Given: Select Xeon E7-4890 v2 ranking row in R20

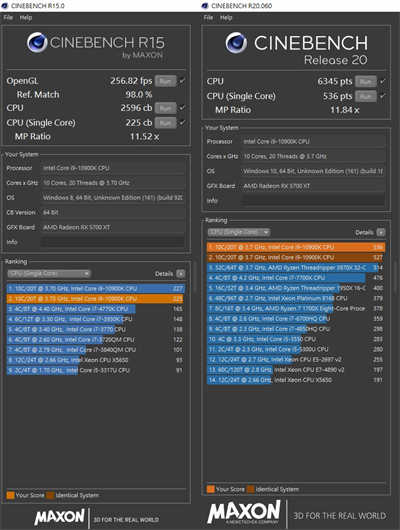Looking at the screenshot, I should pos(296,370).
